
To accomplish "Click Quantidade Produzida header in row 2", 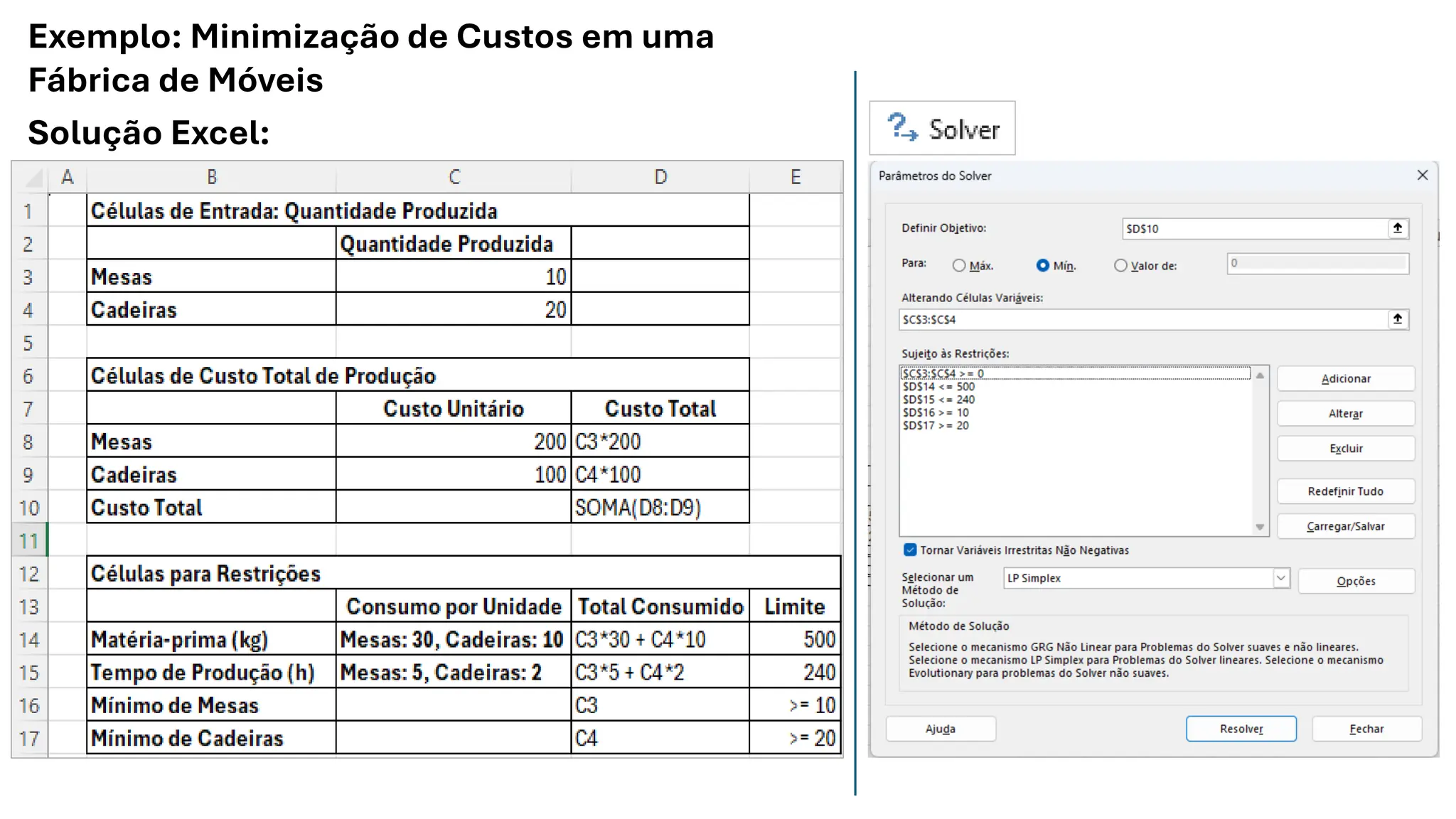I will 454,244.
